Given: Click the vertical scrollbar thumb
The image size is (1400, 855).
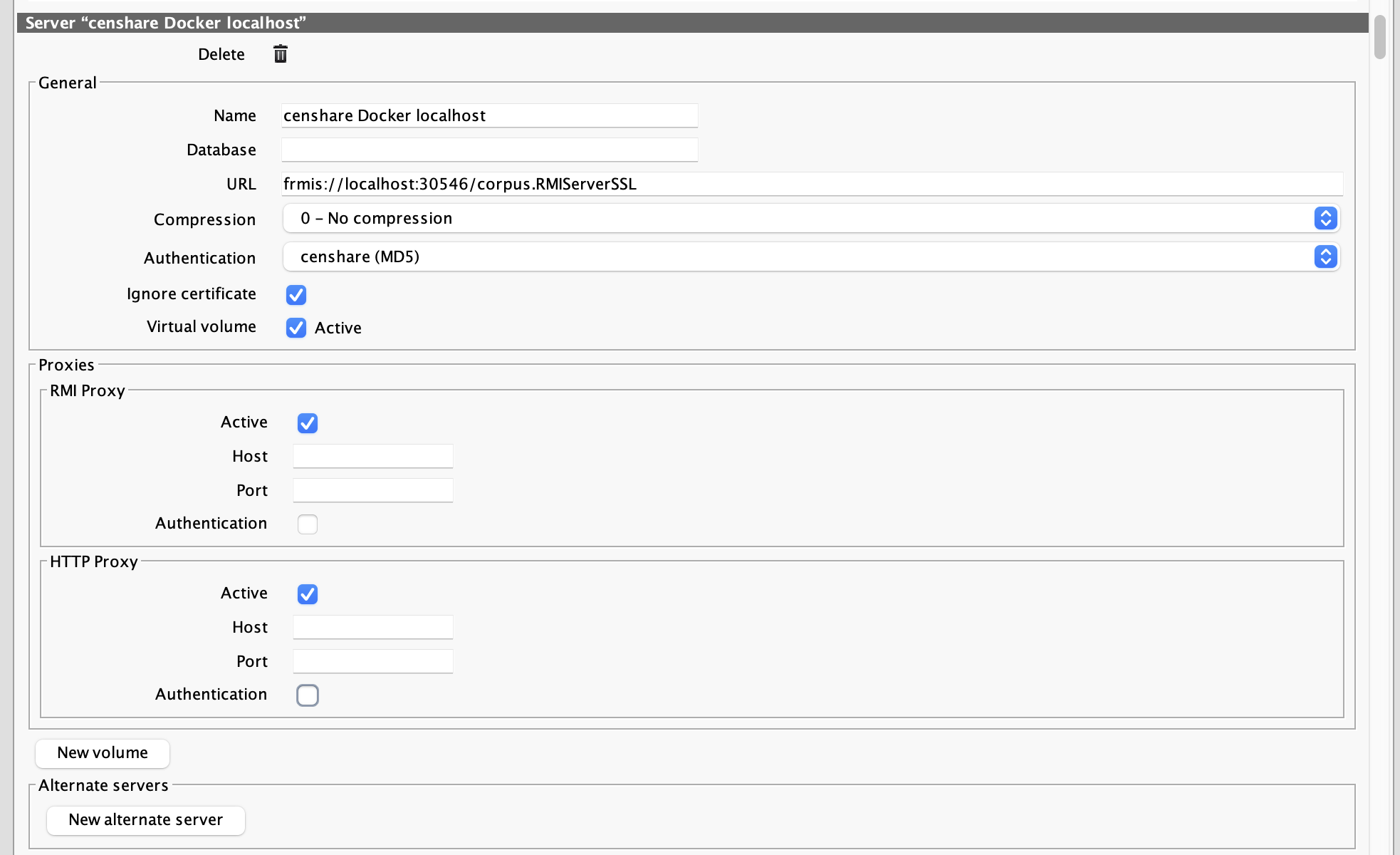Looking at the screenshot, I should [x=1380, y=37].
